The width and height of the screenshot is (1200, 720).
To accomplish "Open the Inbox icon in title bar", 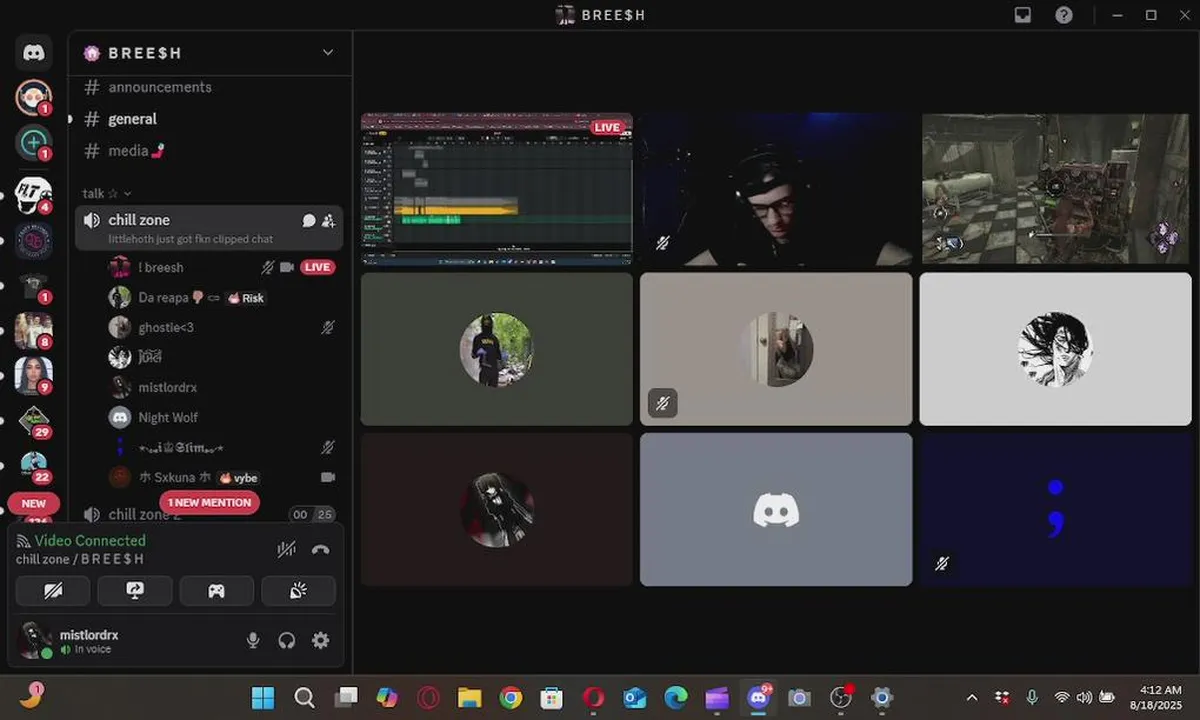I will (1022, 15).
